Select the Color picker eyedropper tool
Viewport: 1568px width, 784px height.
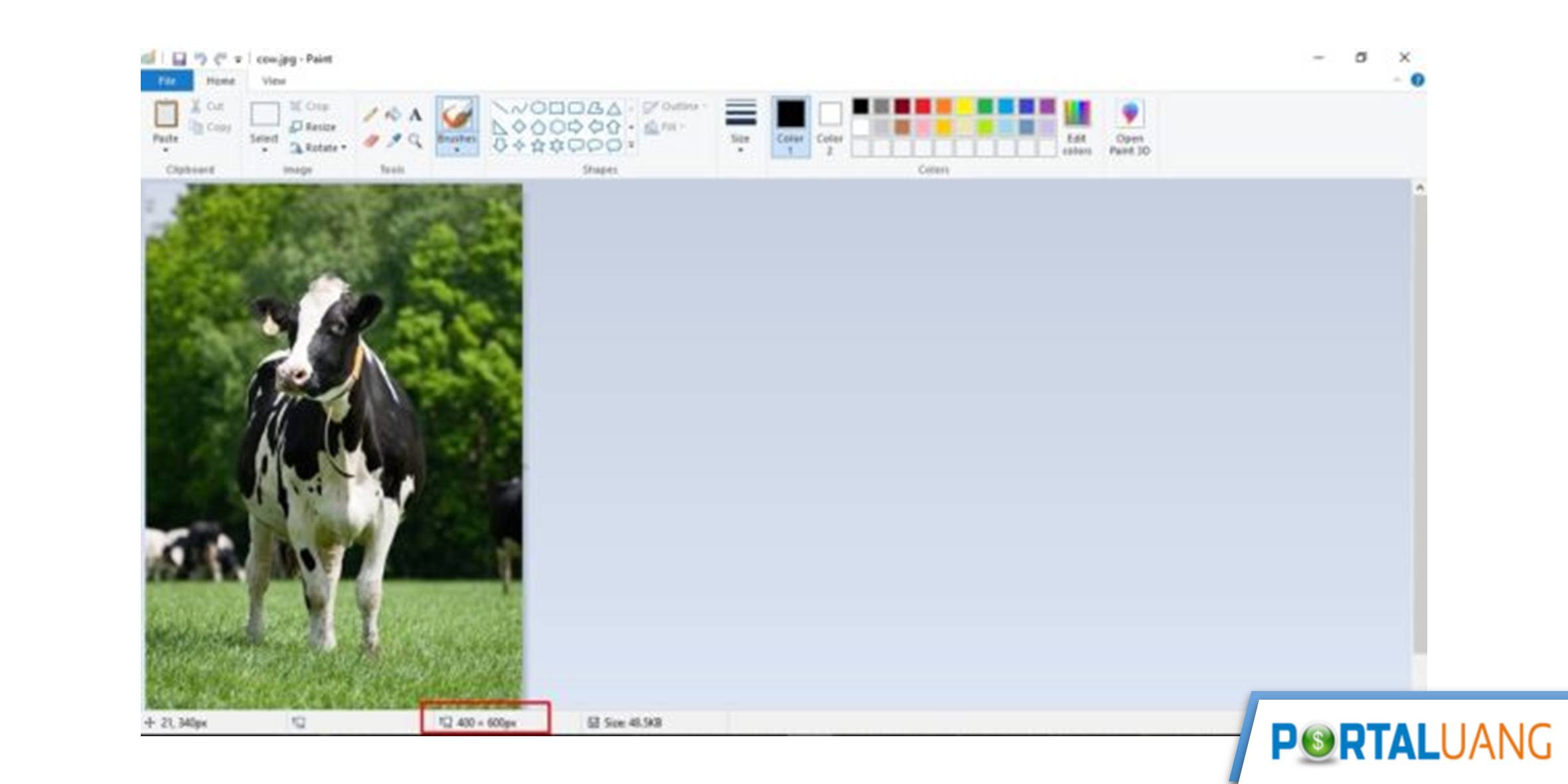(393, 141)
